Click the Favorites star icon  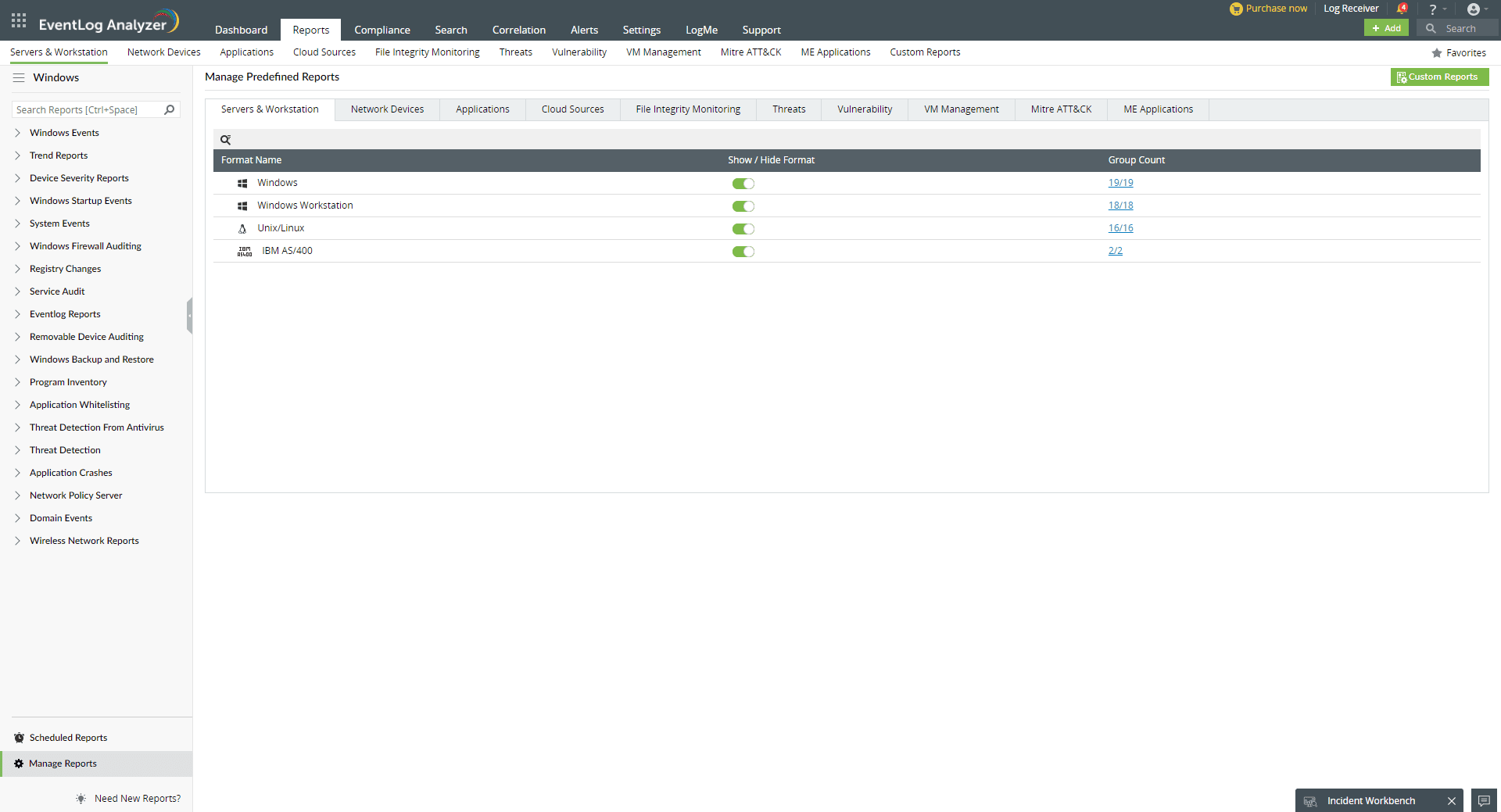[x=1437, y=53]
